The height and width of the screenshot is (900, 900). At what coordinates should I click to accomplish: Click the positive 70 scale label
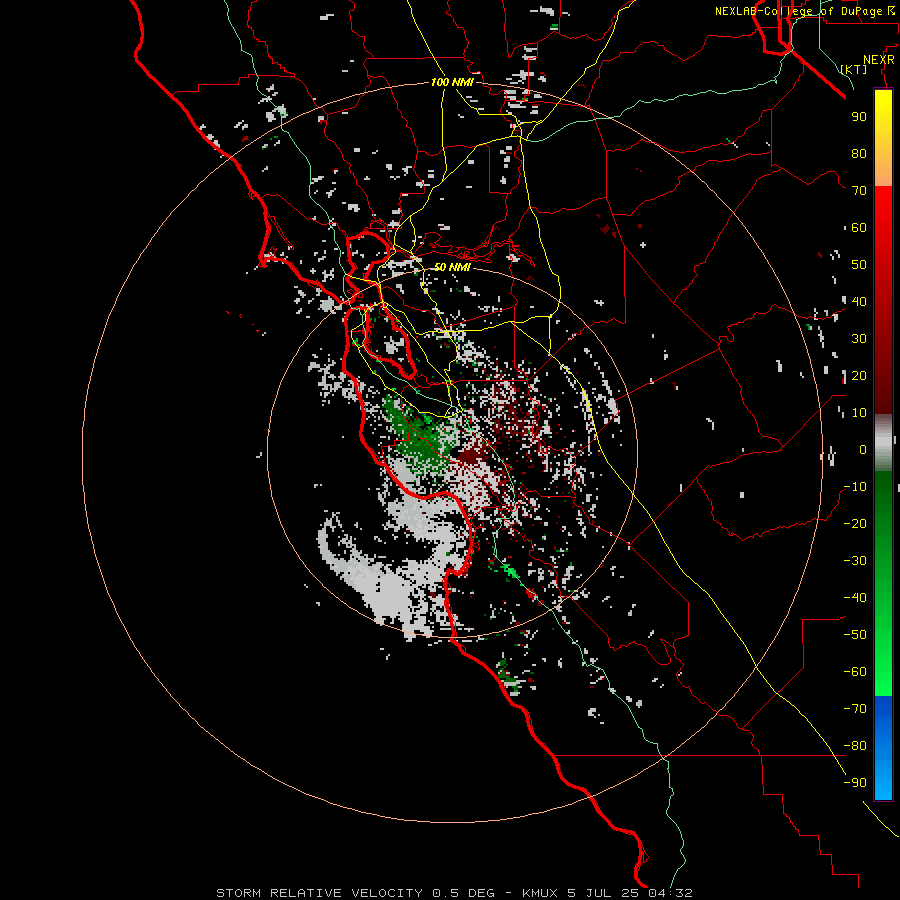[859, 191]
